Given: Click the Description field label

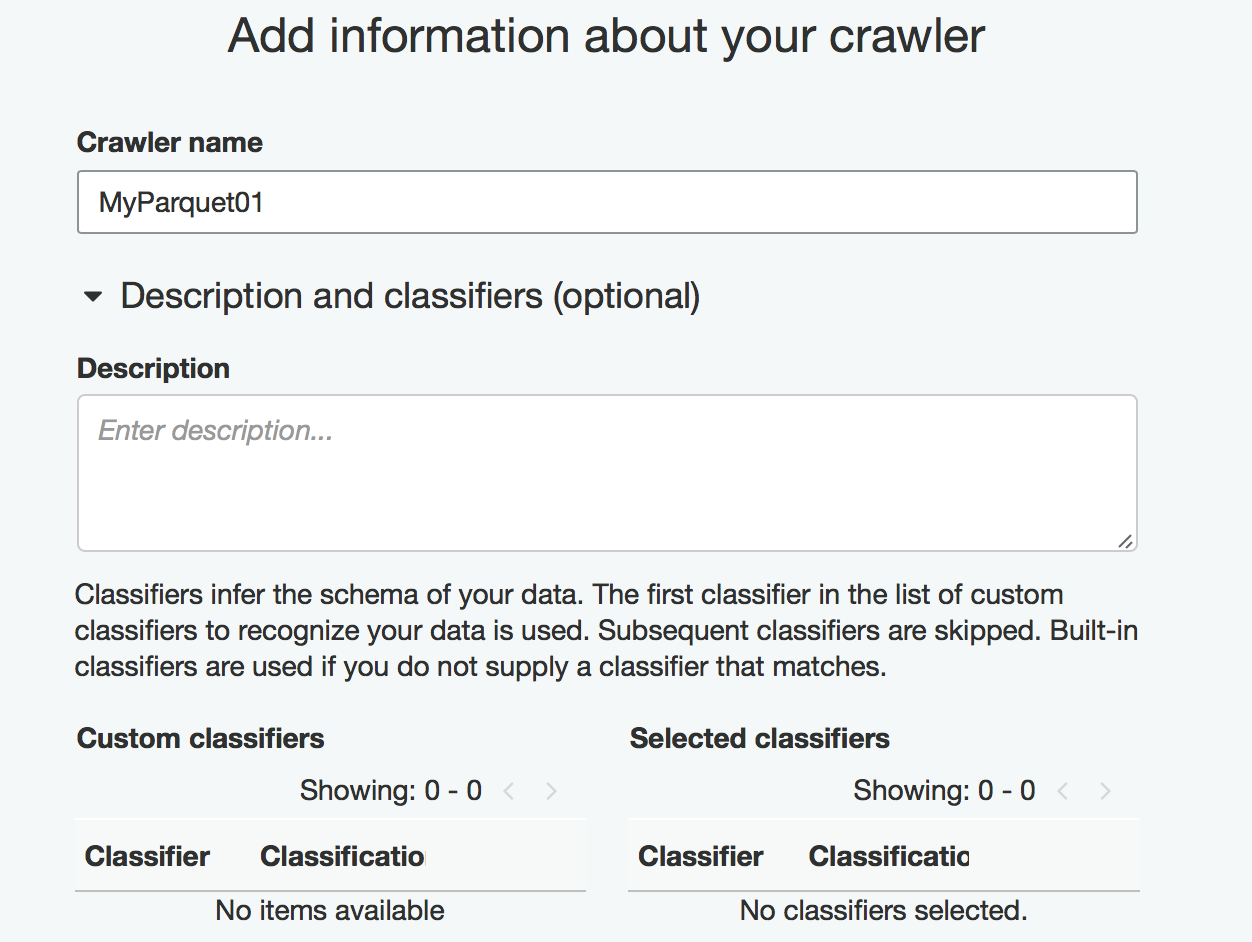Looking at the screenshot, I should coord(153,368).
